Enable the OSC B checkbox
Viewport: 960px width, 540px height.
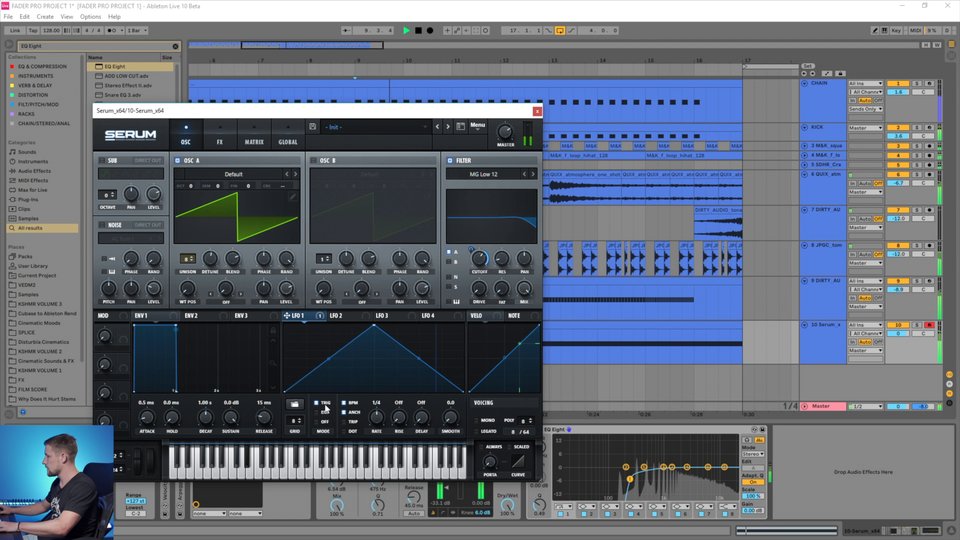click(x=313, y=160)
